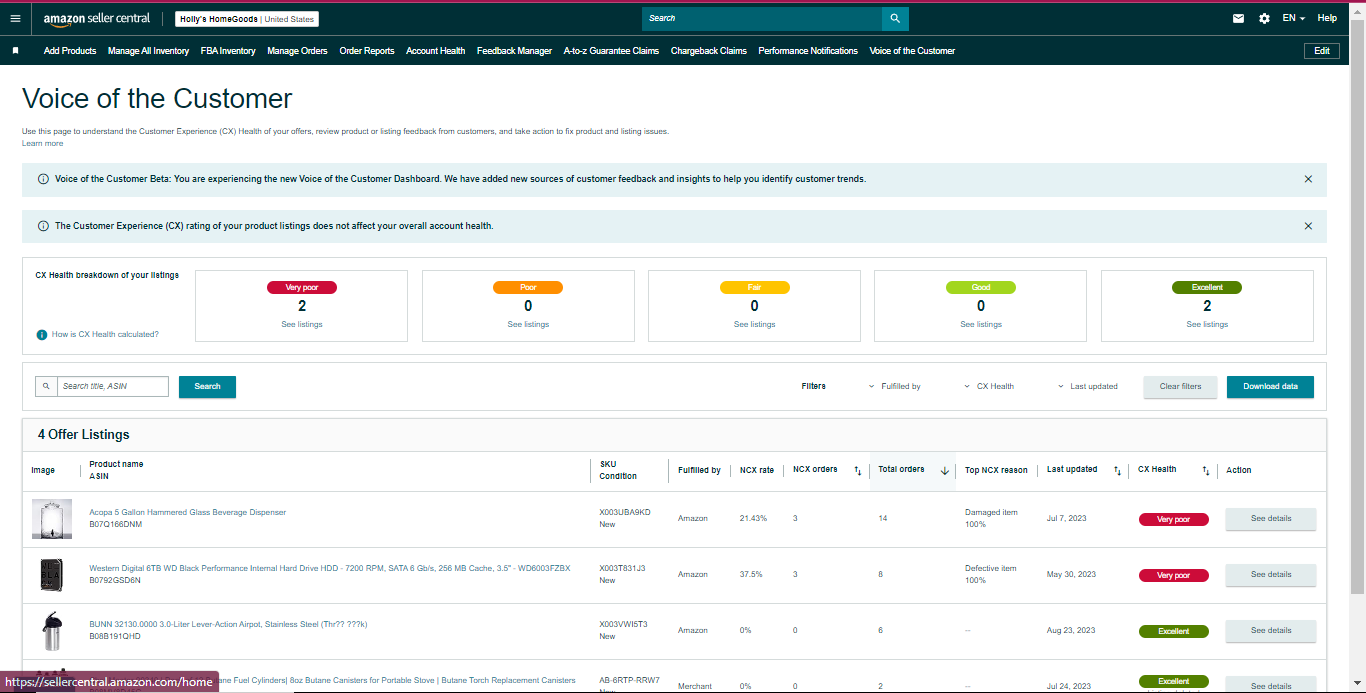1366x693 pixels.
Task: Open the EN language dropdown
Action: click(x=1294, y=18)
